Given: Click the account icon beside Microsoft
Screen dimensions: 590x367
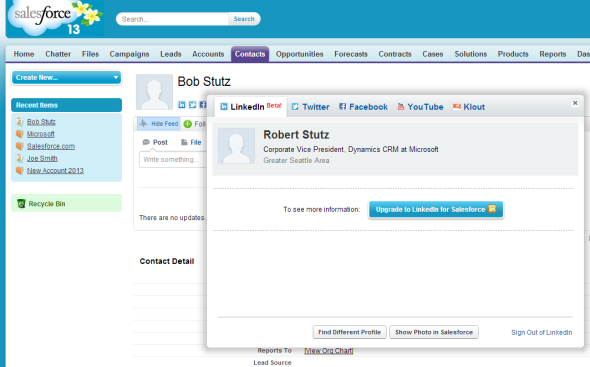Looking at the screenshot, I should 20,134.
